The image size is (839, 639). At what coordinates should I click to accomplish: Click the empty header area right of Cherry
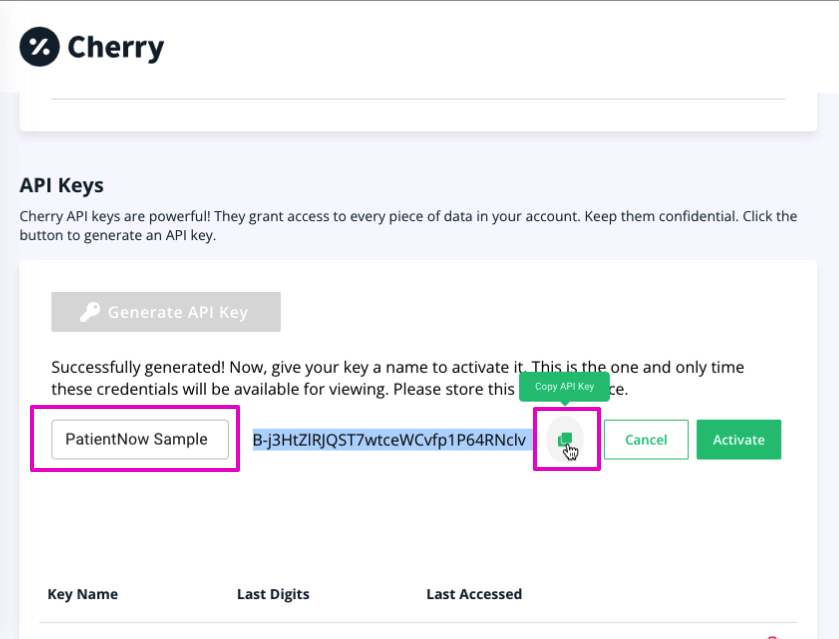[x=500, y=47]
